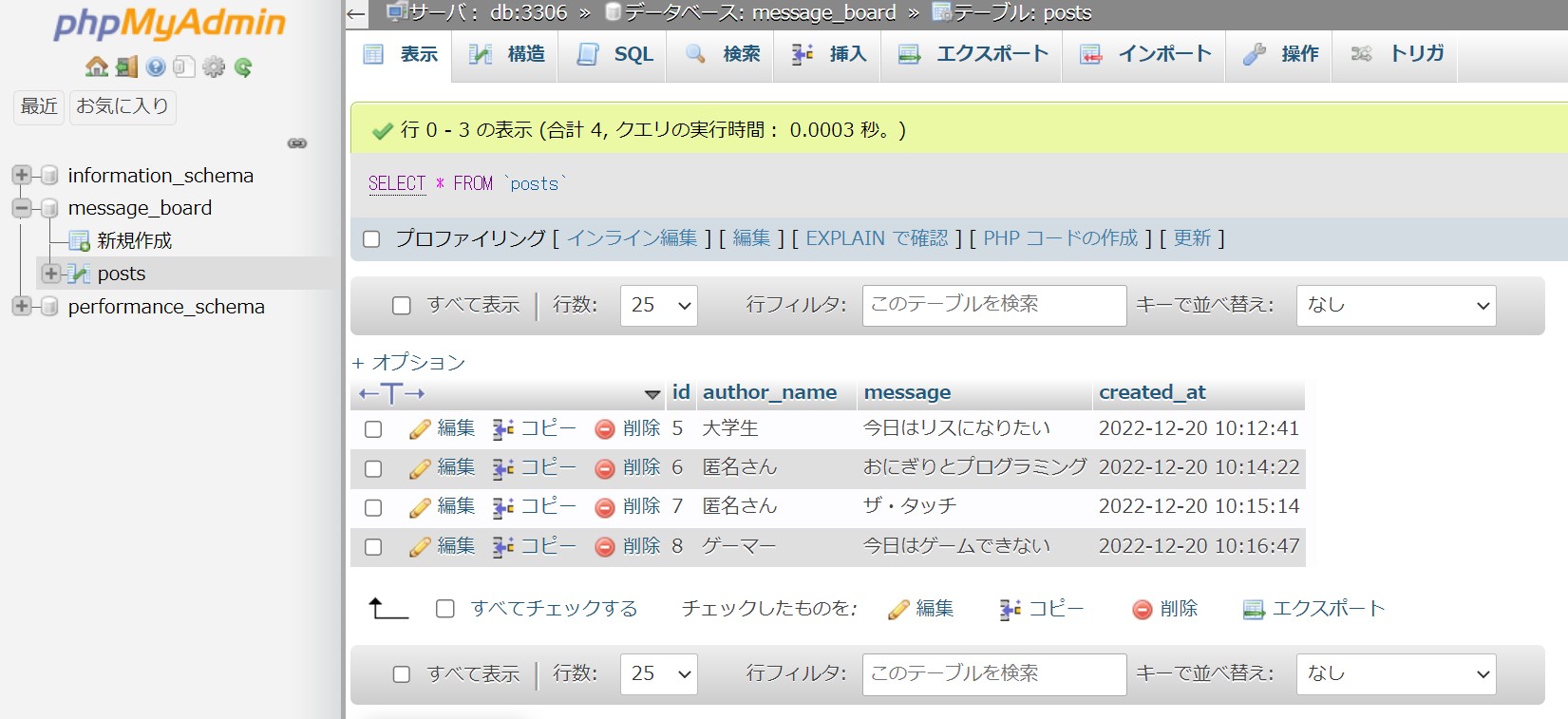1568x719 pixels.
Task: Reload navigation panel with green refresh icon
Action: 243,66
